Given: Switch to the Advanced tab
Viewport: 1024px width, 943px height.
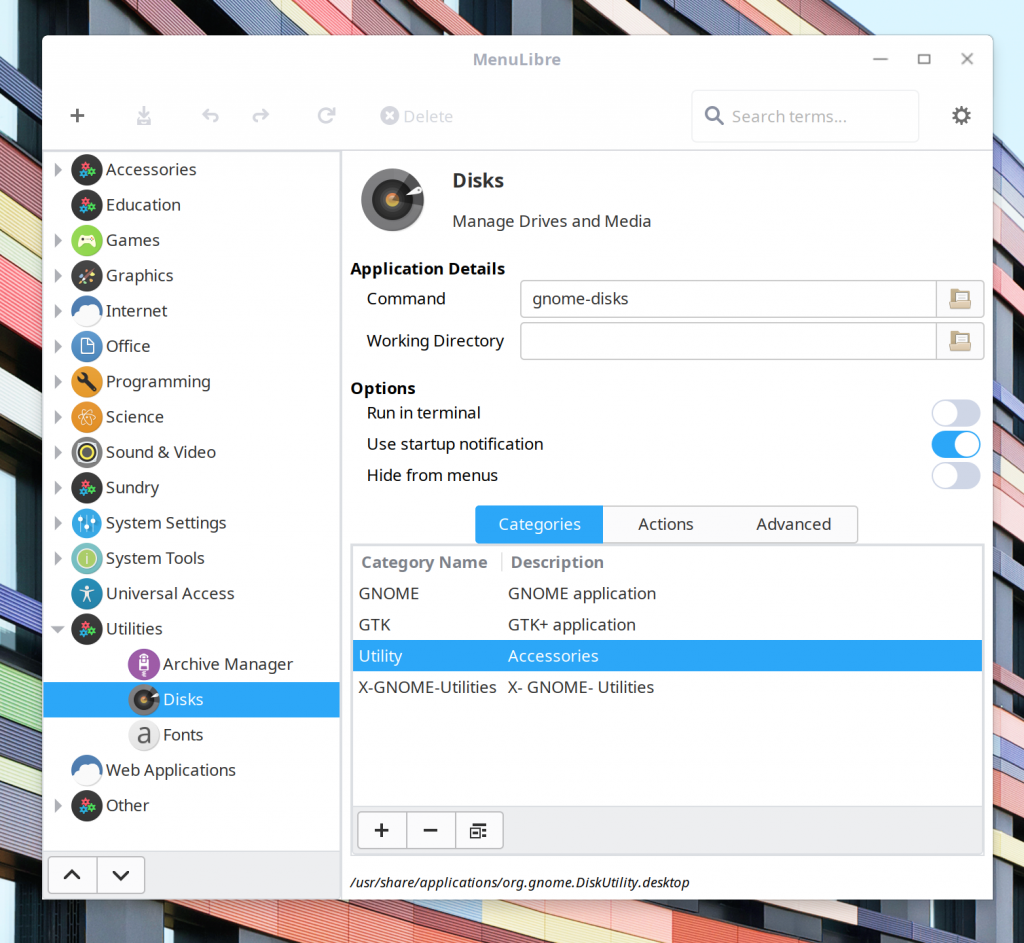Looking at the screenshot, I should 793,524.
